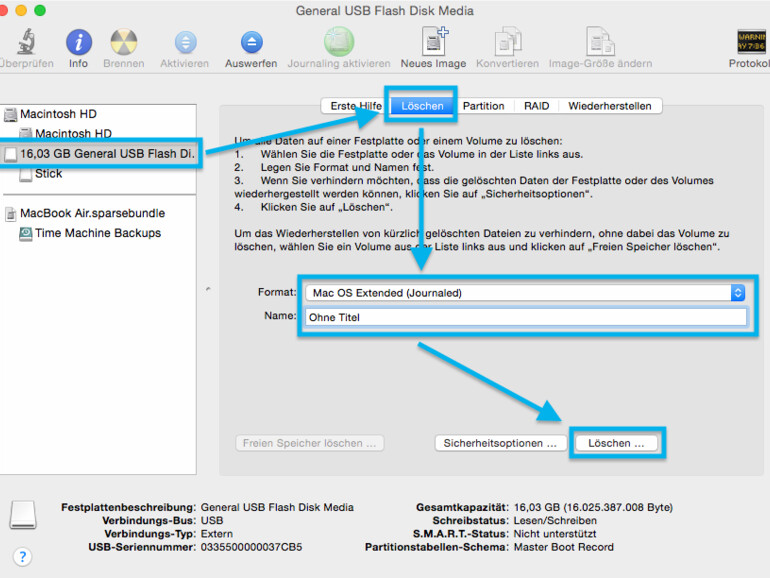Screen dimensions: 770x578
Task: Click the Time Machine Backups volume icon
Action: pyautogui.click(x=26, y=233)
